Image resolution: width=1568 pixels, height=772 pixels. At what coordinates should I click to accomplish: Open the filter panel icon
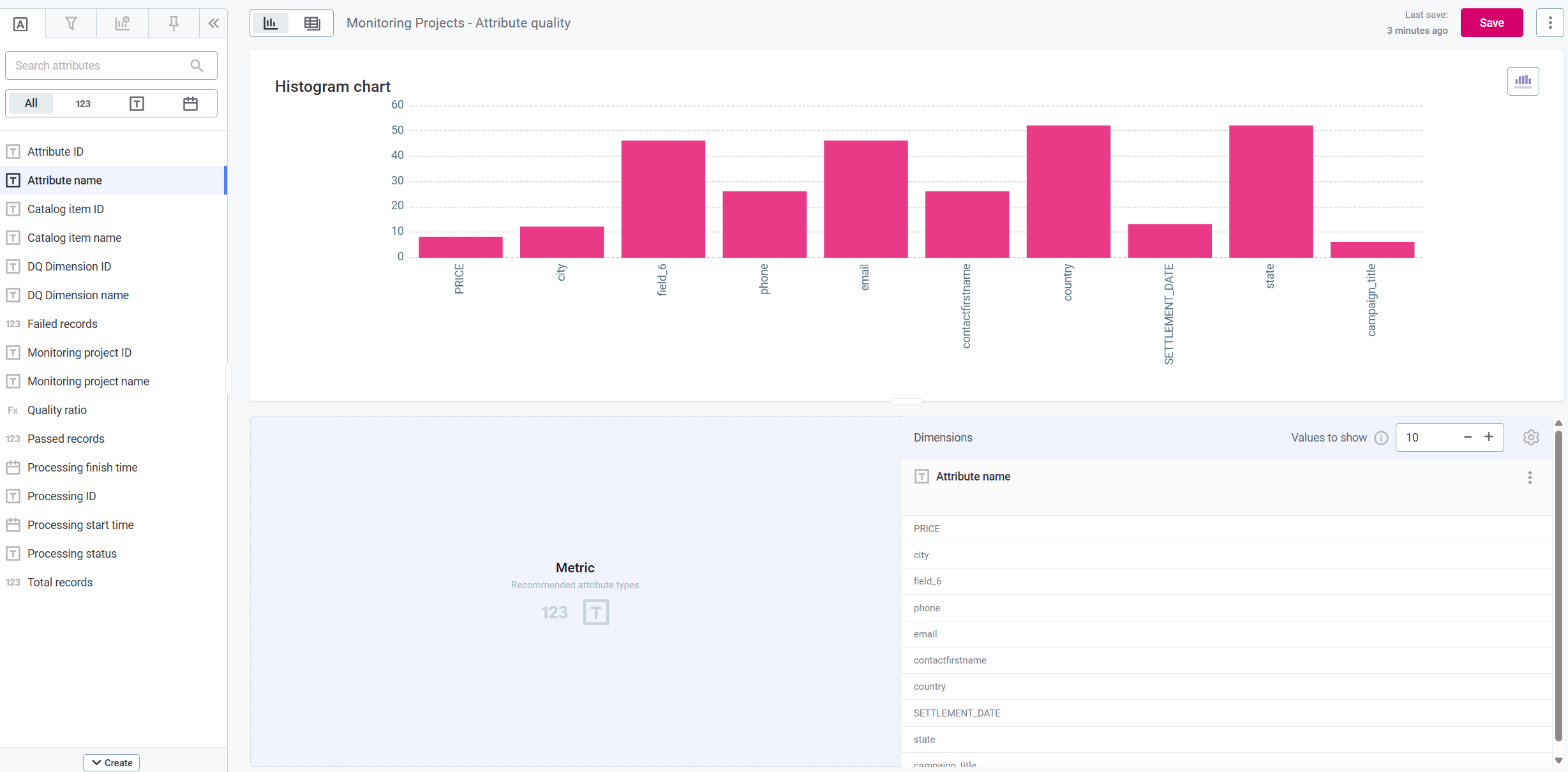[70, 23]
